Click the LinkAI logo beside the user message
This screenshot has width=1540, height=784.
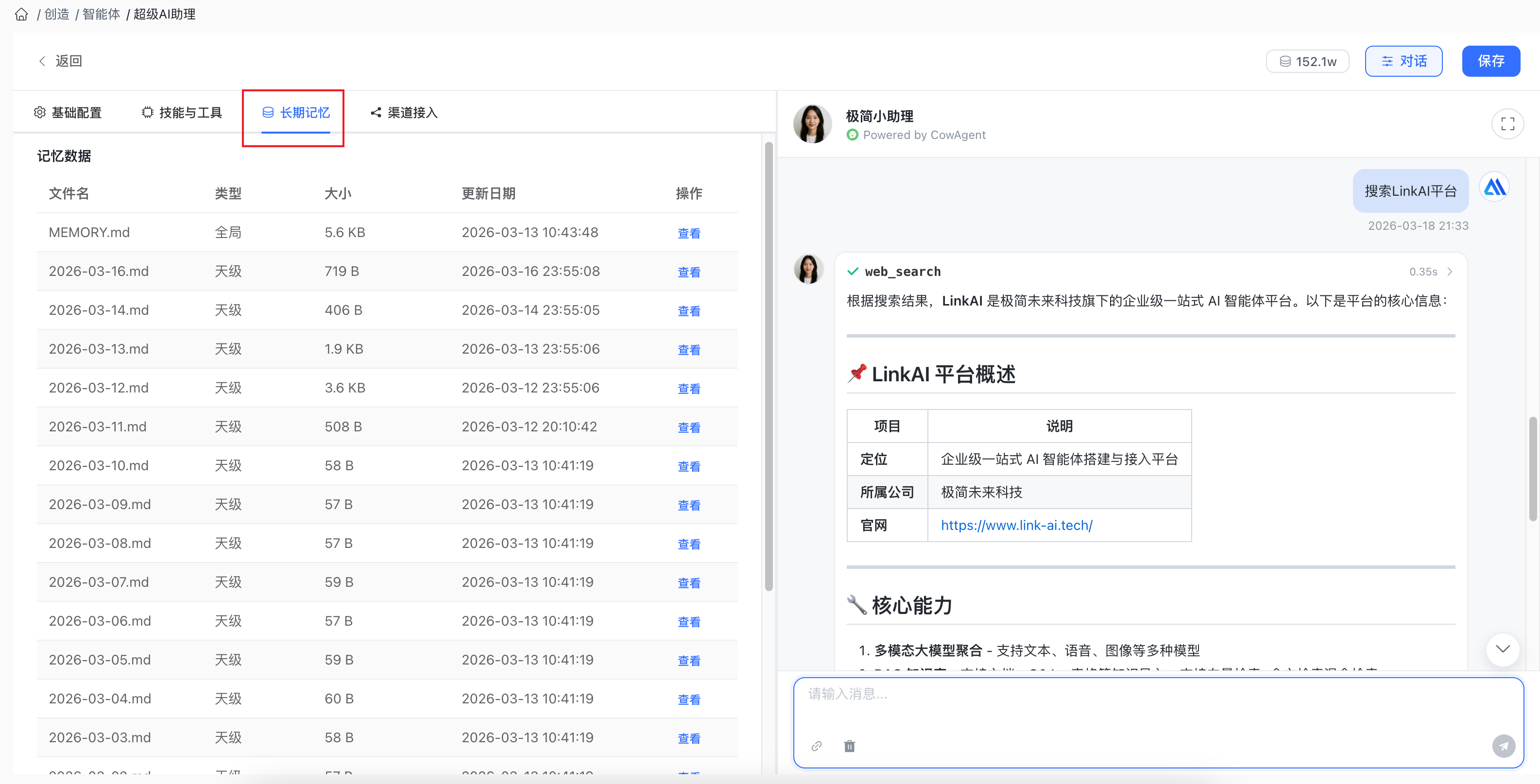coord(1494,187)
